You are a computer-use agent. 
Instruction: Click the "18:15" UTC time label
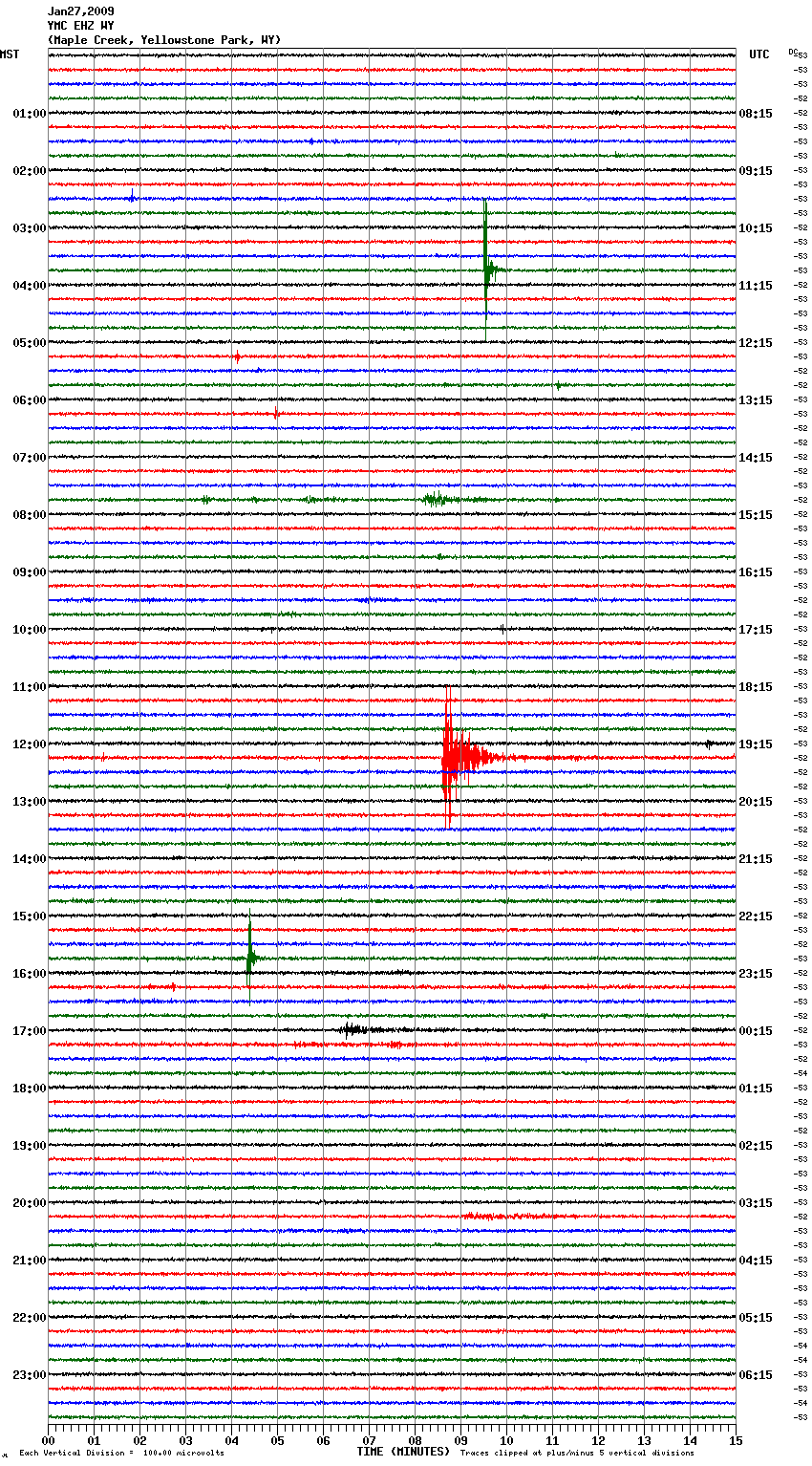click(x=756, y=687)
